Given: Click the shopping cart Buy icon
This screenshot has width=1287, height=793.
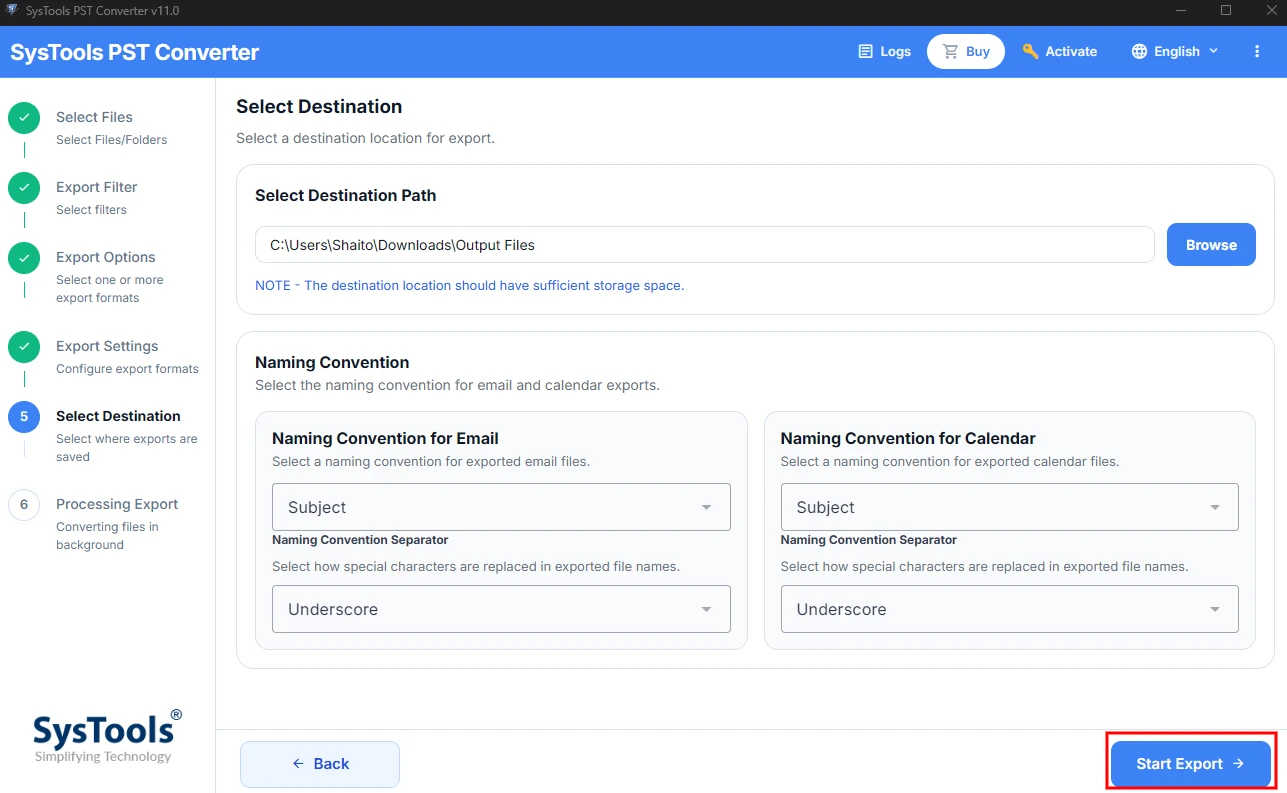Looking at the screenshot, I should [950, 51].
